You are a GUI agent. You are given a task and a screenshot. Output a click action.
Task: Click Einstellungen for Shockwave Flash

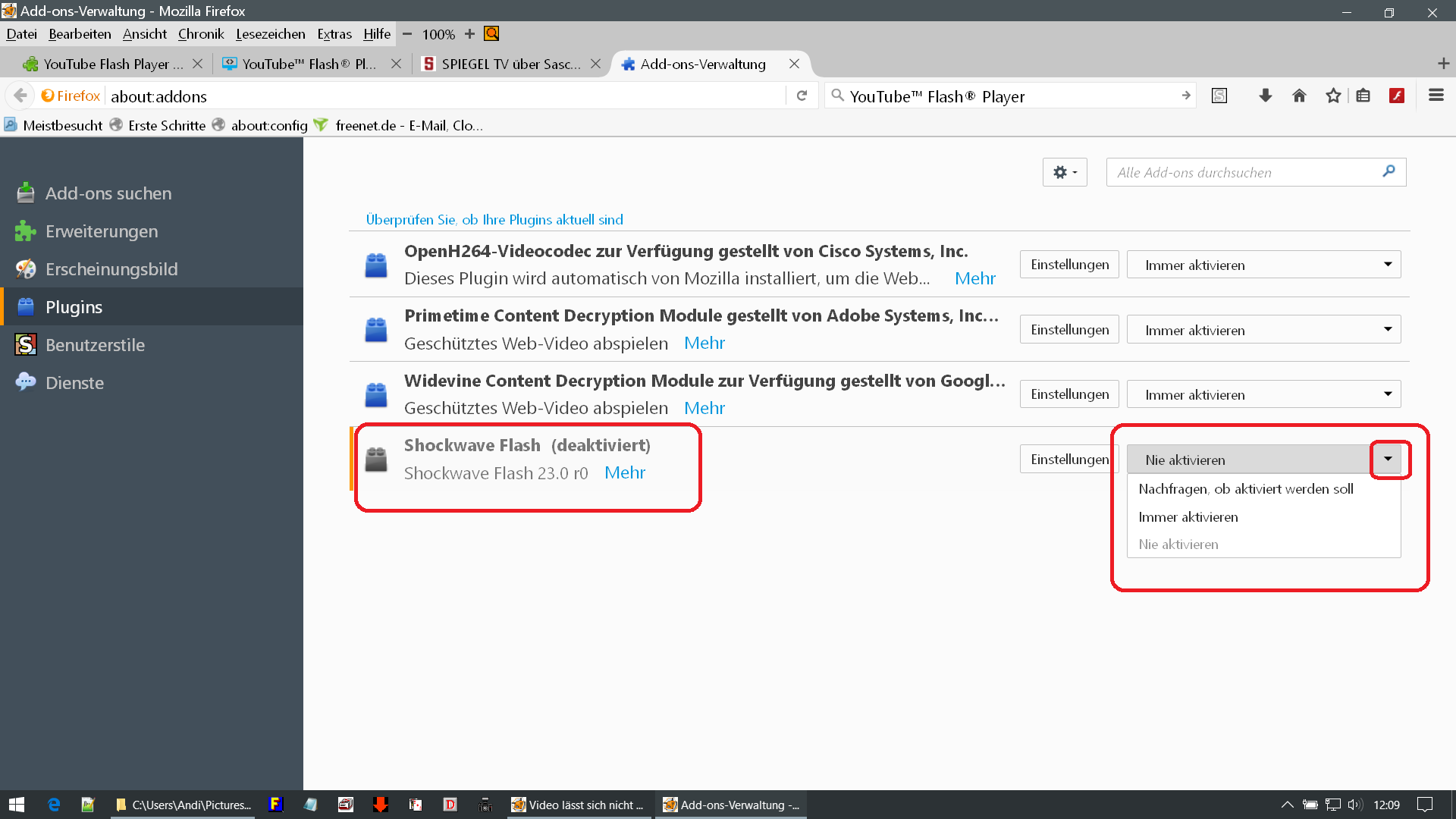coord(1068,460)
